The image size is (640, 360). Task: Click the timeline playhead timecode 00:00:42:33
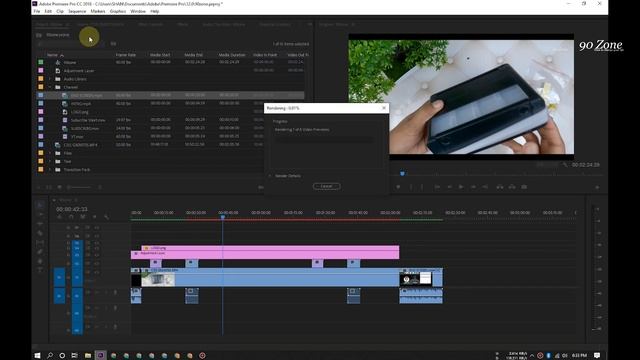(x=72, y=209)
